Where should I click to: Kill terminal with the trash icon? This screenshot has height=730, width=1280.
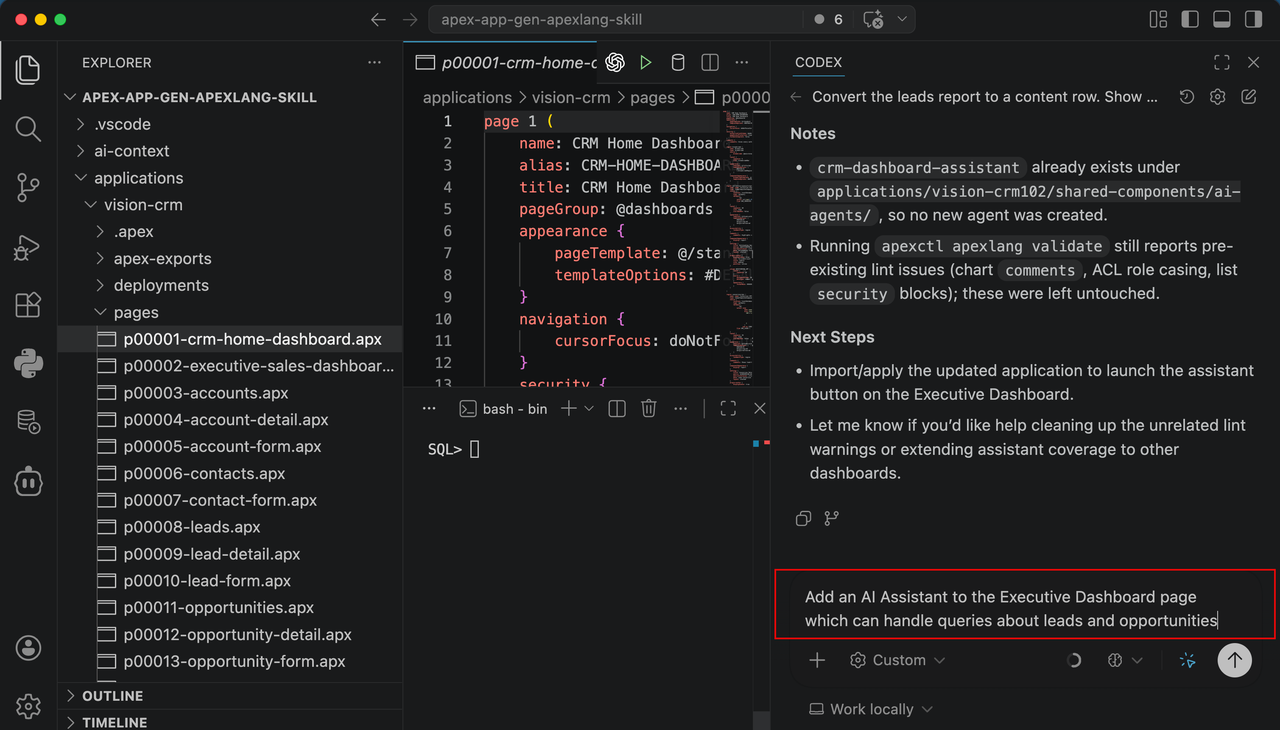(648, 408)
